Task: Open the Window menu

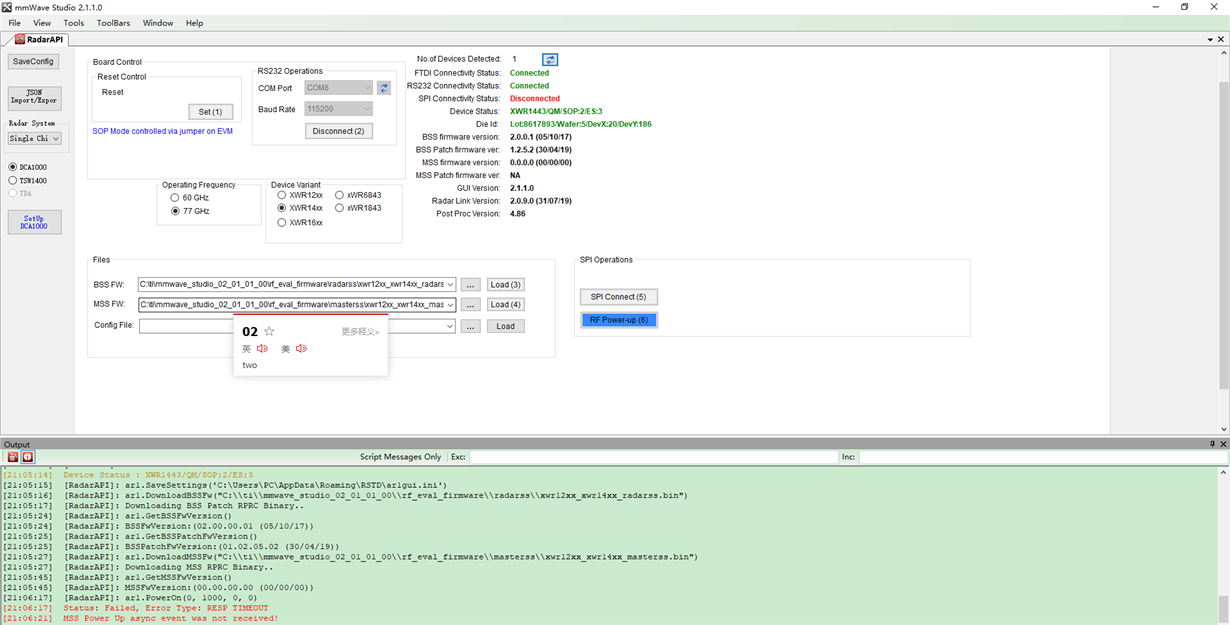Action: coord(158,23)
